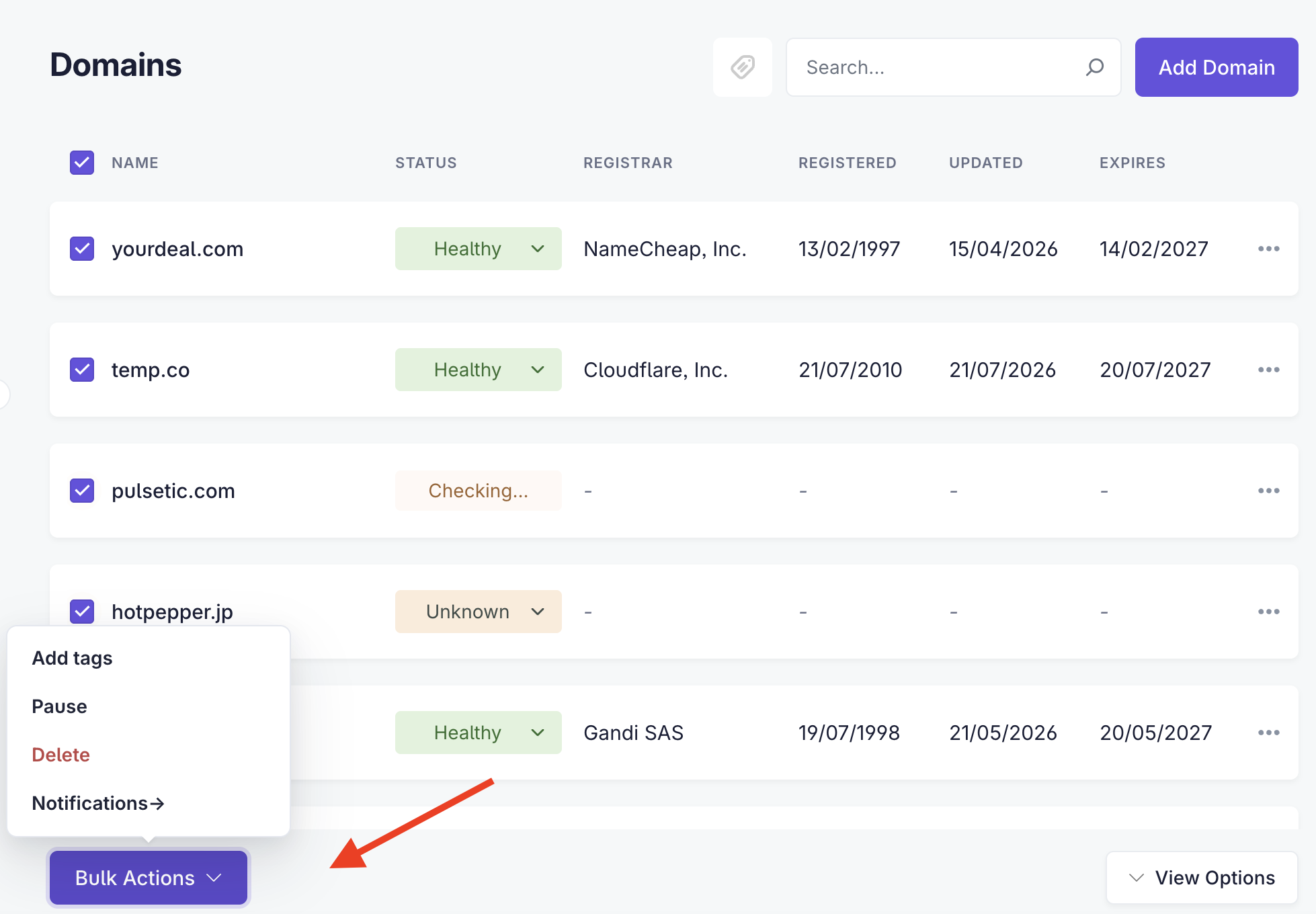Open more options for the Gandi SAS row
The width and height of the screenshot is (1316, 914).
click(x=1268, y=733)
